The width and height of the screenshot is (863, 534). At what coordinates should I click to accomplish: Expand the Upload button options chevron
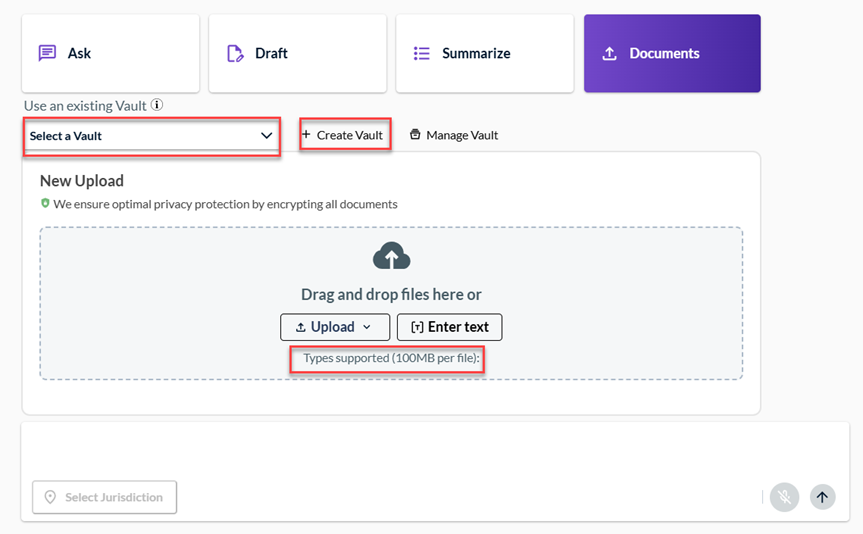click(367, 327)
